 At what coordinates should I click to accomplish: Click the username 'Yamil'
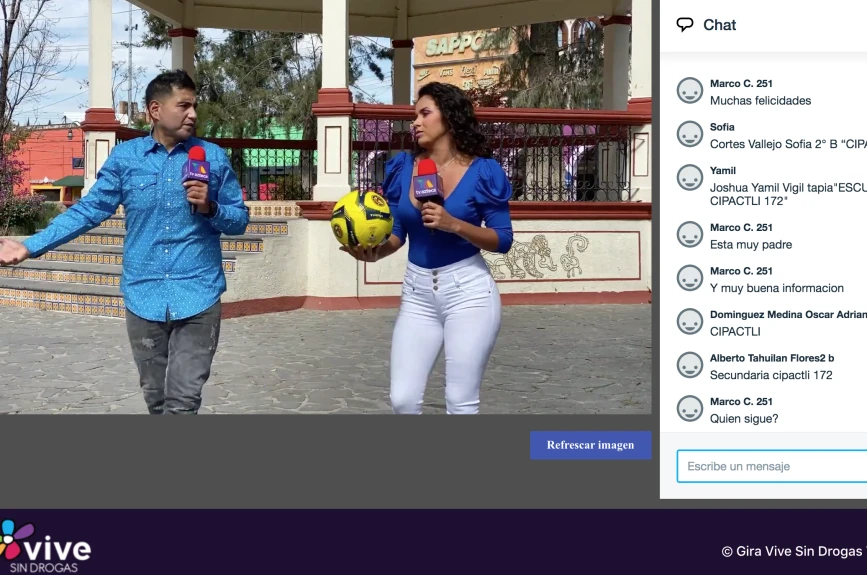(x=723, y=171)
